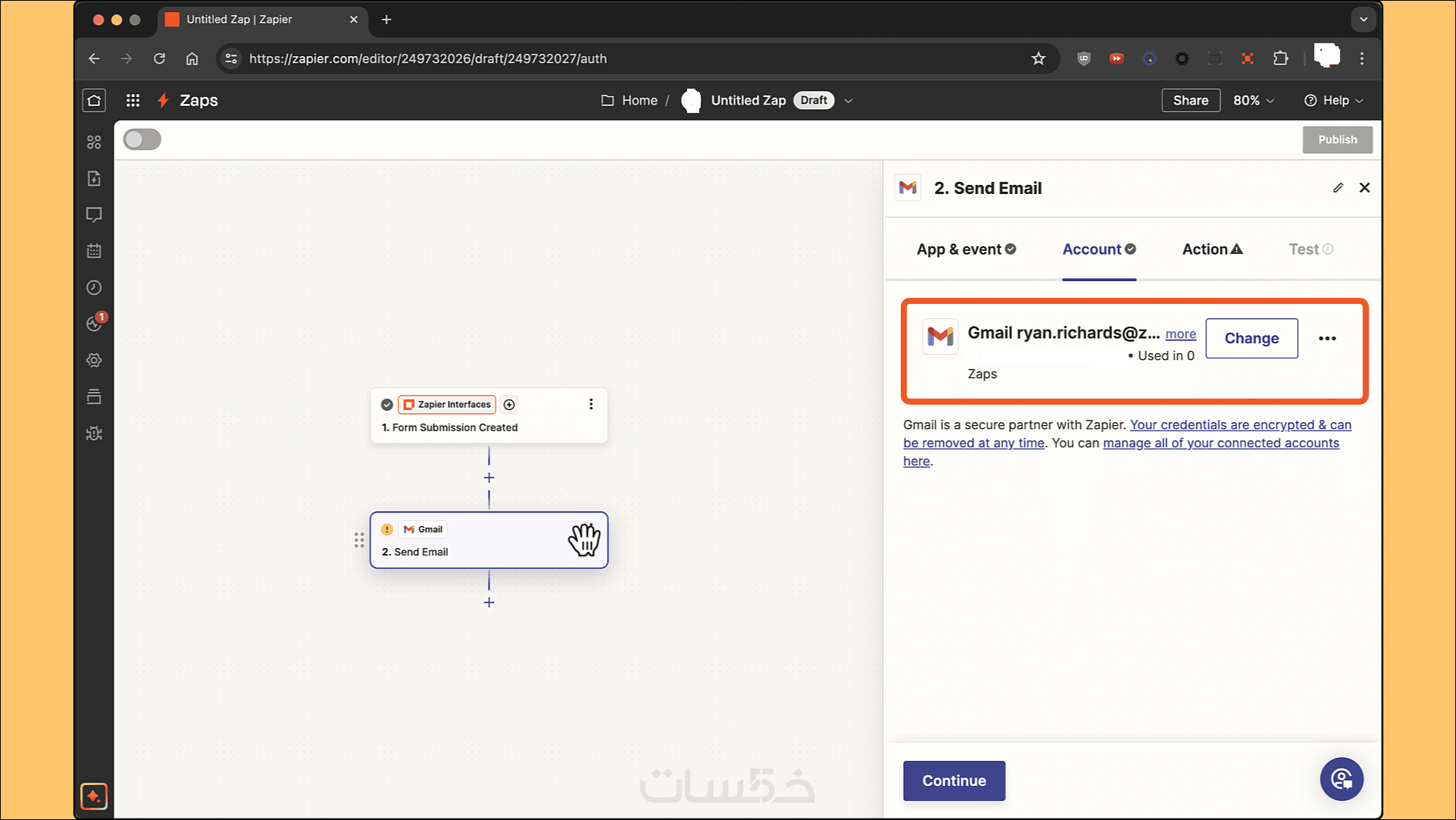Open the support chat bubble button

[1342, 779]
